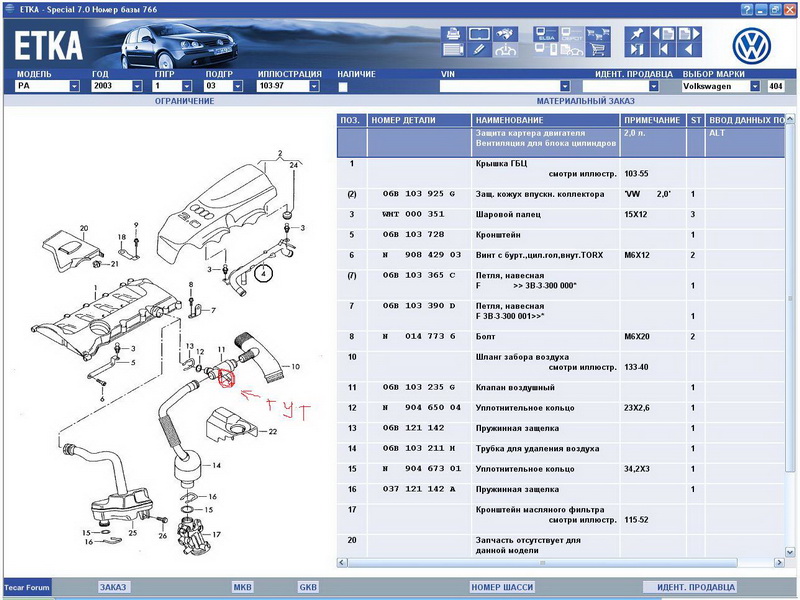
Task: Click the Материальный заказ menu label
Action: click(585, 101)
